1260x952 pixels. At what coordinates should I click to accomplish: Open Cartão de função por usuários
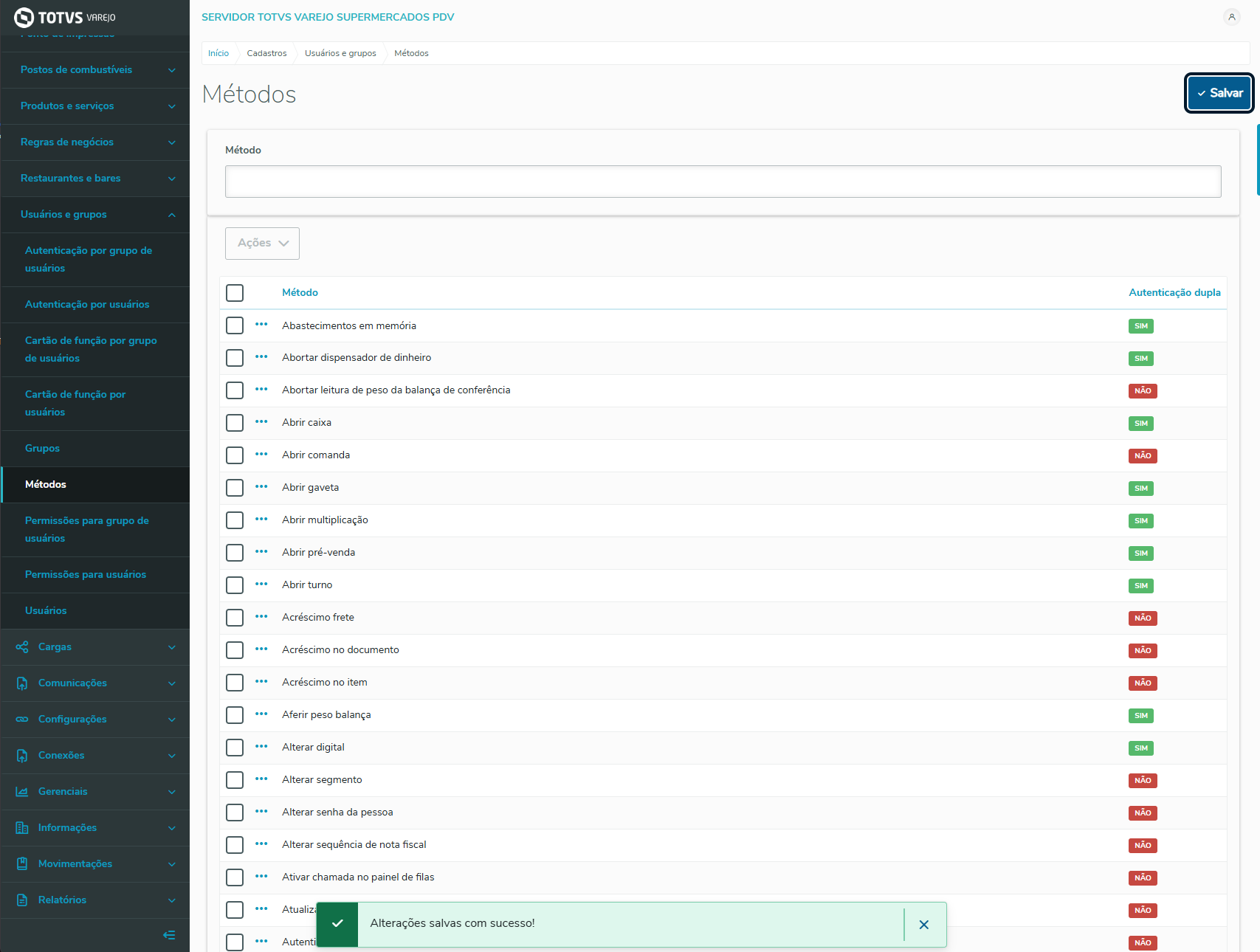(95, 404)
